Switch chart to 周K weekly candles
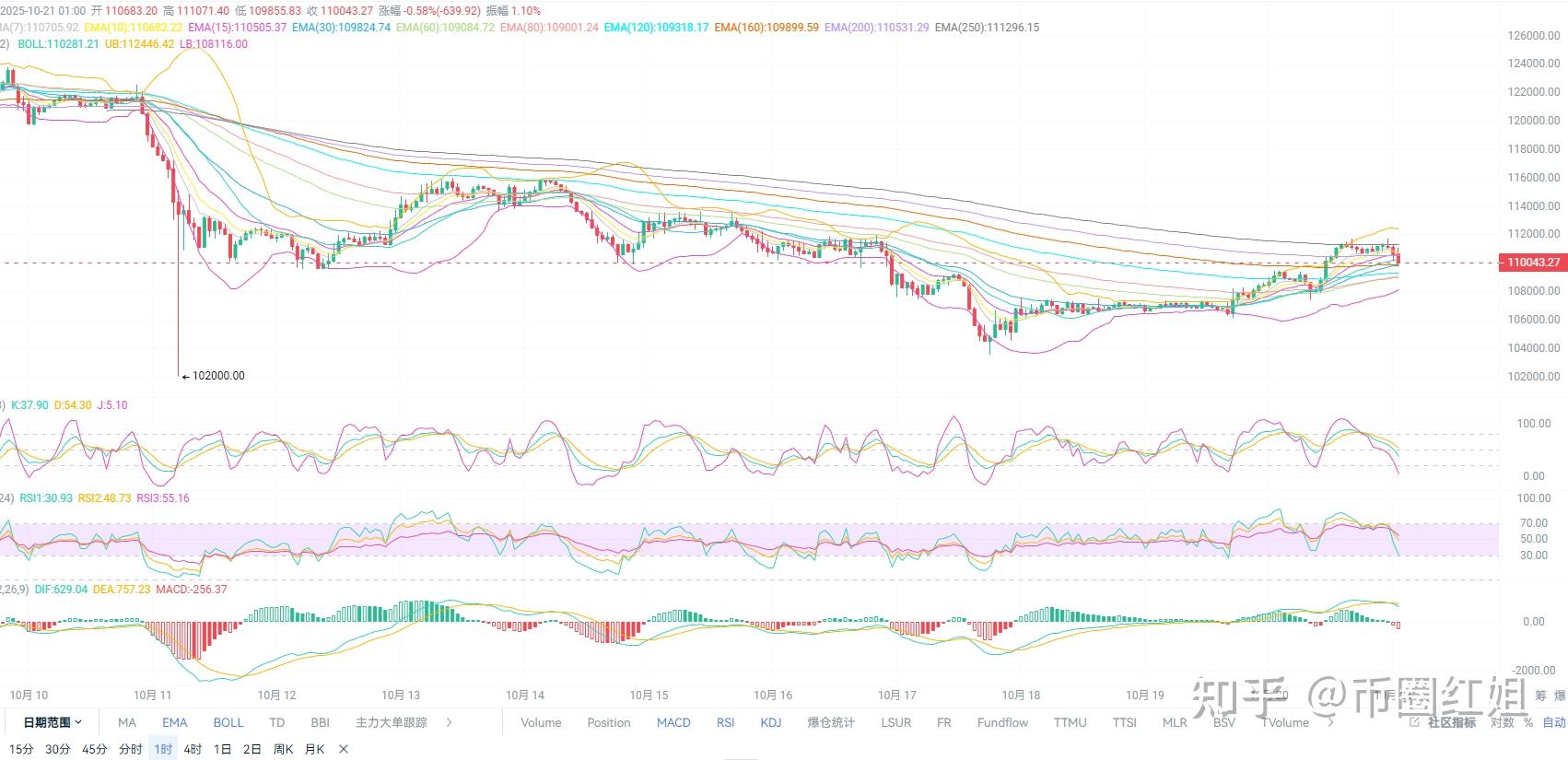 click(x=283, y=749)
